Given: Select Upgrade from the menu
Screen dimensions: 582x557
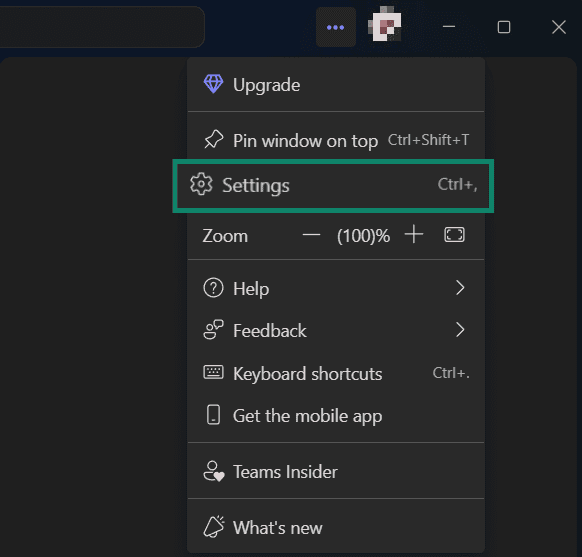Looking at the screenshot, I should [x=336, y=85].
